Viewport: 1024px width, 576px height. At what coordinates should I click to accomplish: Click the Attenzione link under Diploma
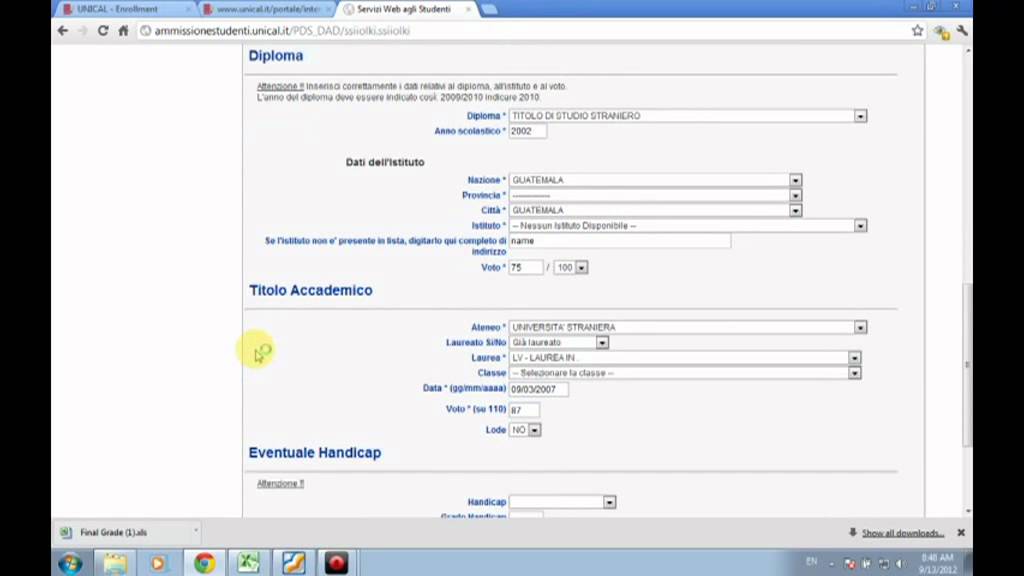280,86
